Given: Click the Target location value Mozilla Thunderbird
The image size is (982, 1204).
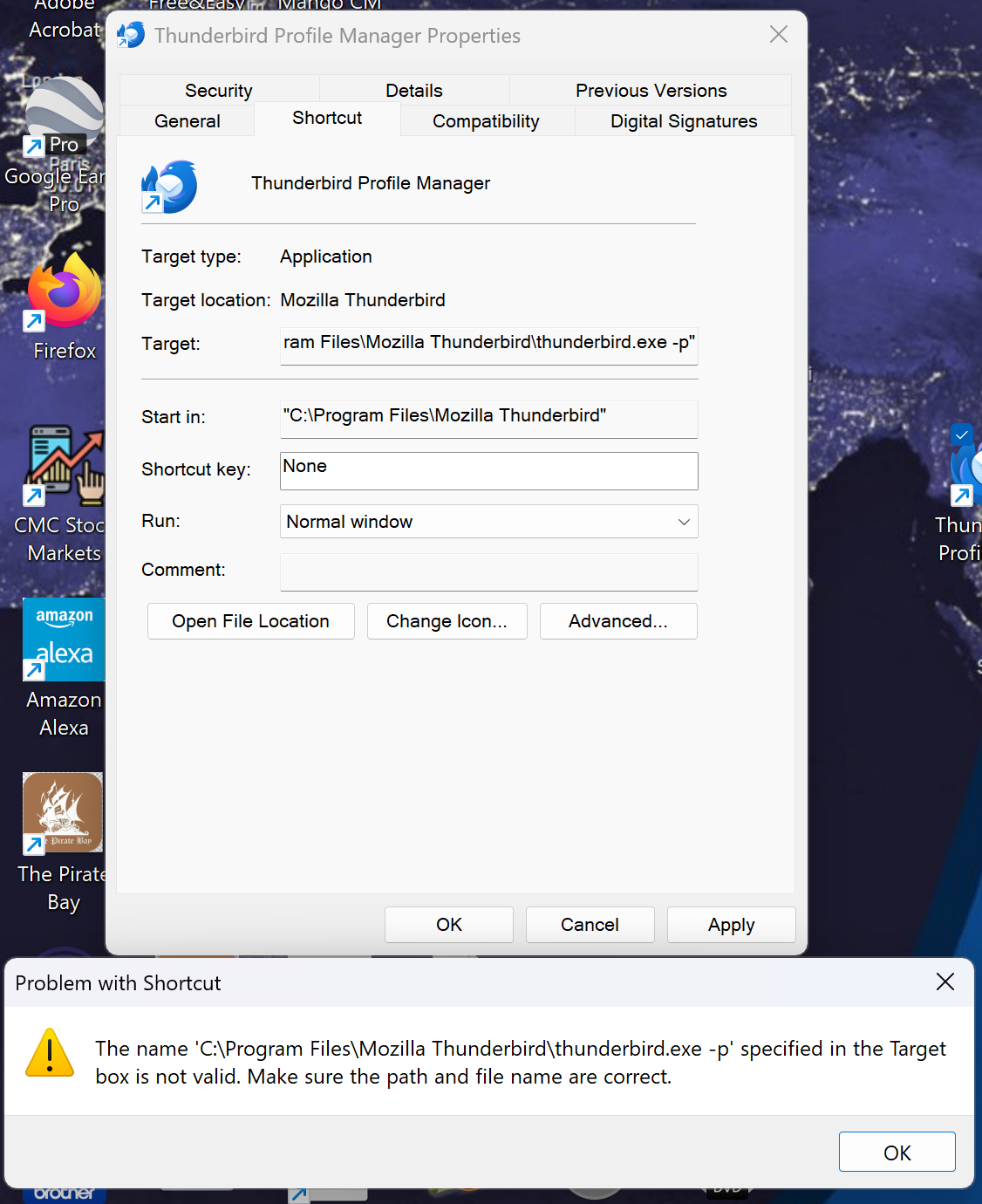Looking at the screenshot, I should point(363,300).
